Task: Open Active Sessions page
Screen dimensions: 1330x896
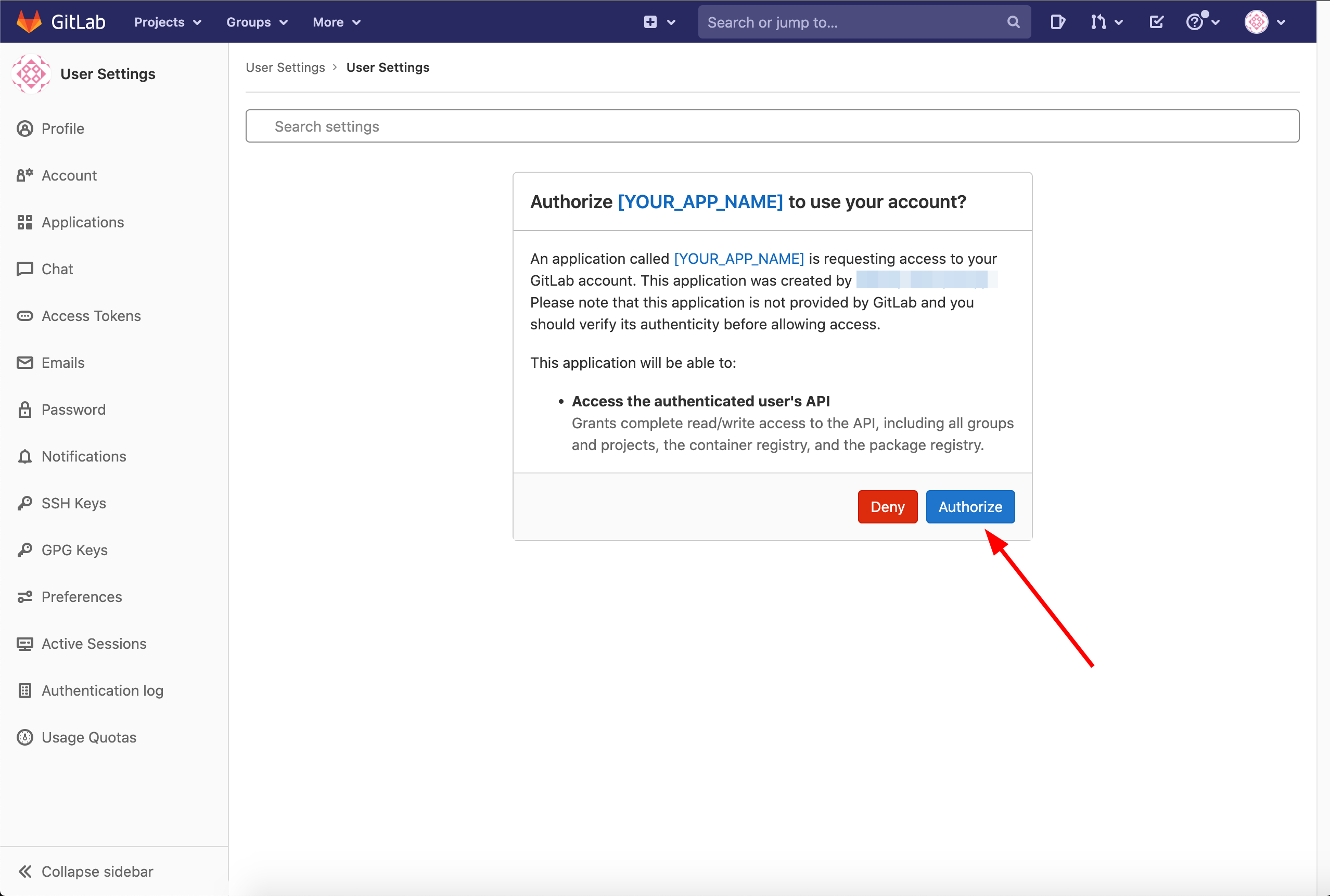Action: pos(94,644)
